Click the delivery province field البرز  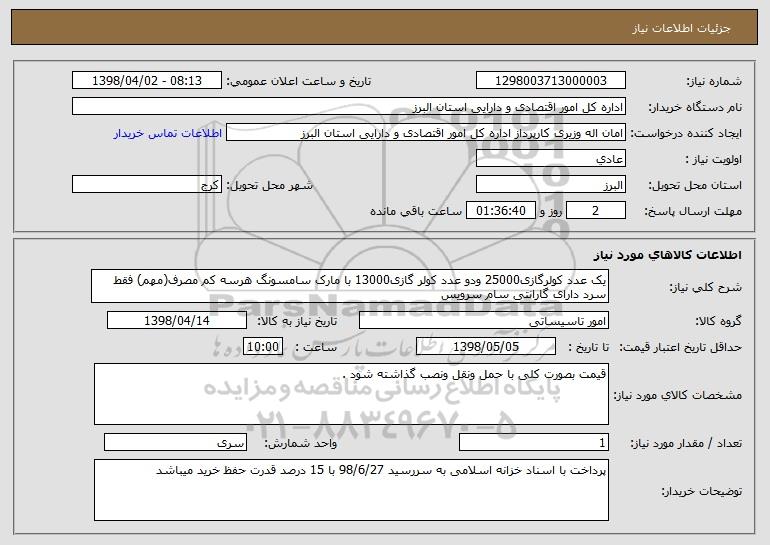(x=550, y=185)
